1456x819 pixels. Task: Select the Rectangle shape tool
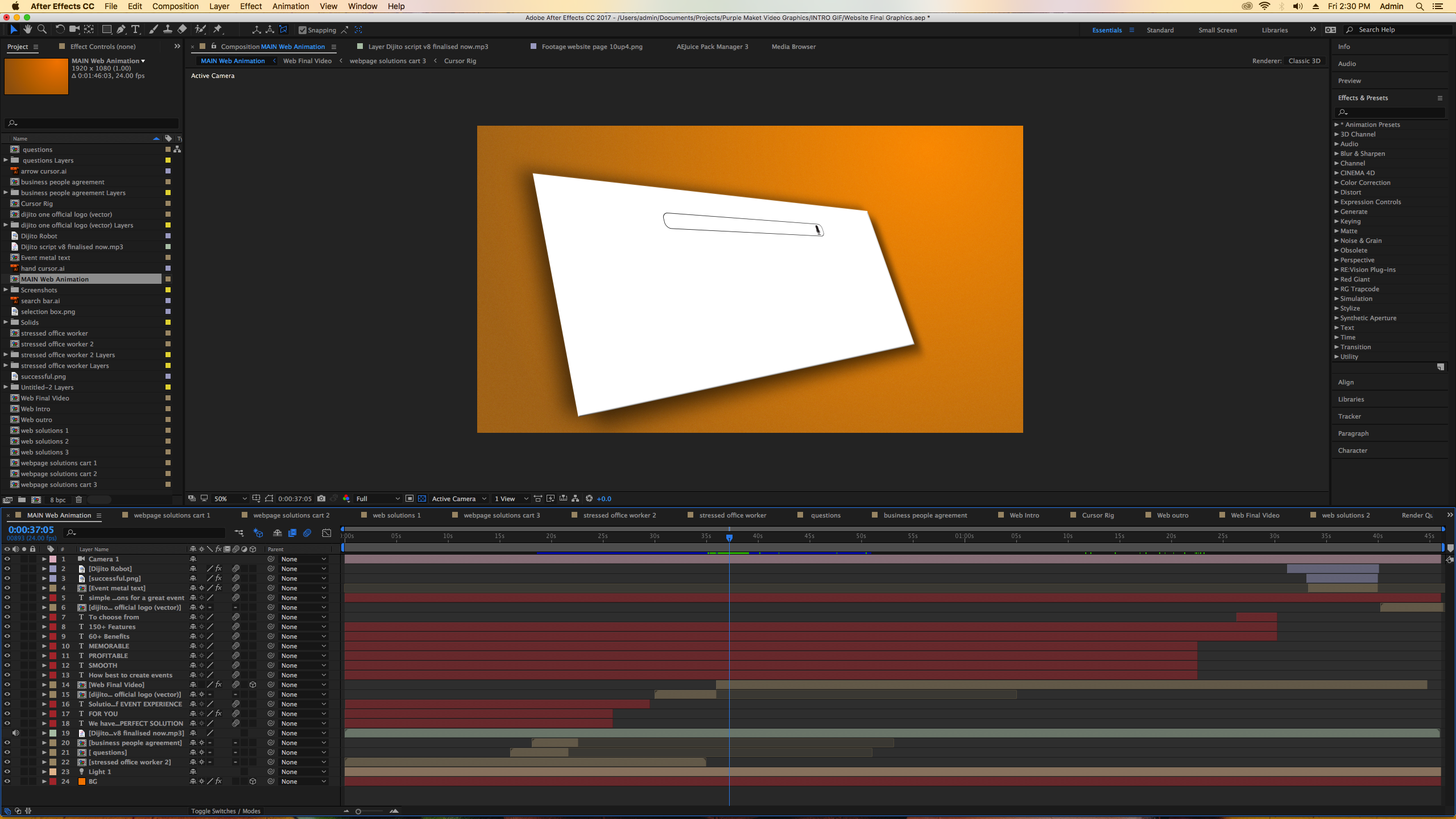click(x=106, y=29)
